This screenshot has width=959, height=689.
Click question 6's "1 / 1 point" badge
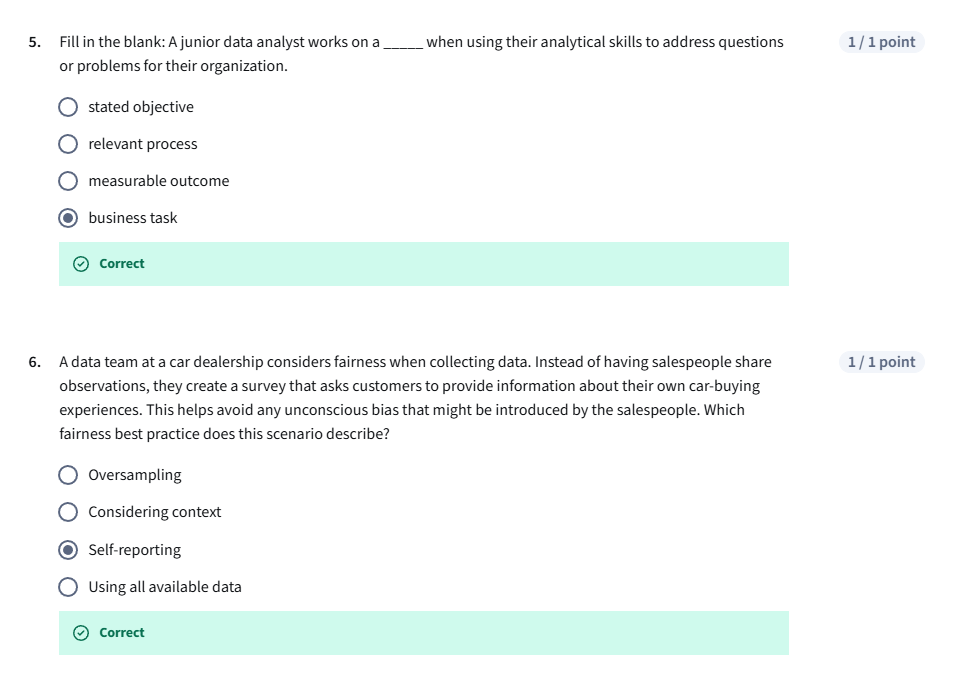(881, 362)
